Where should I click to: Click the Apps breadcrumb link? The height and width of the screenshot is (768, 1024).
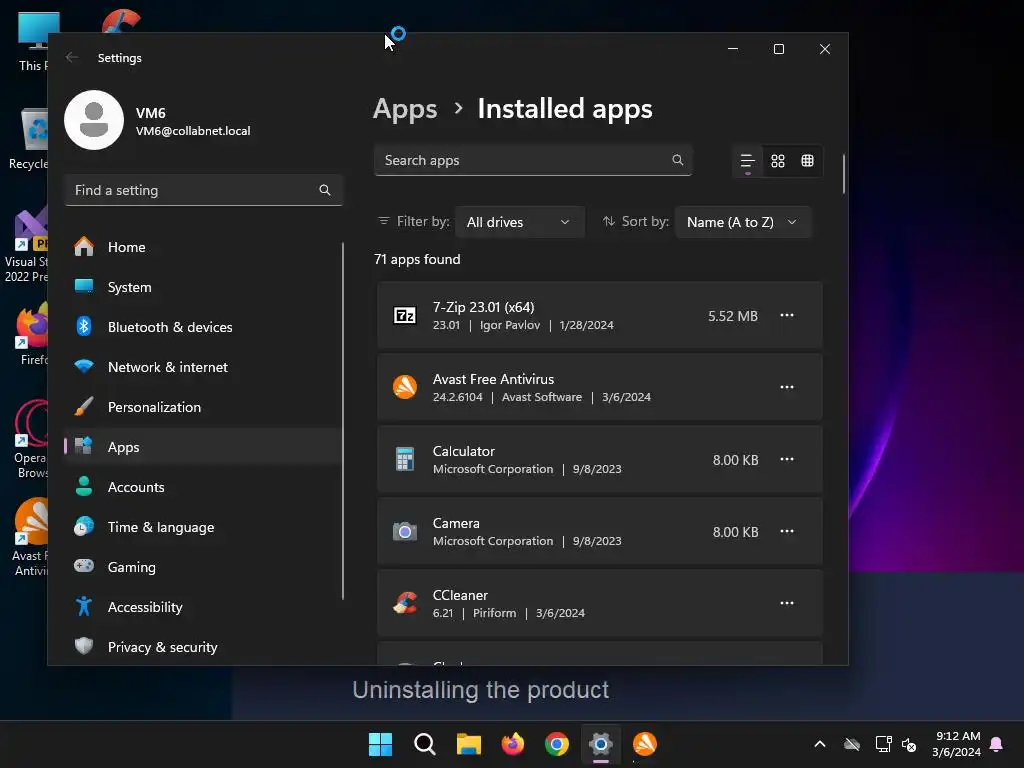click(x=405, y=109)
